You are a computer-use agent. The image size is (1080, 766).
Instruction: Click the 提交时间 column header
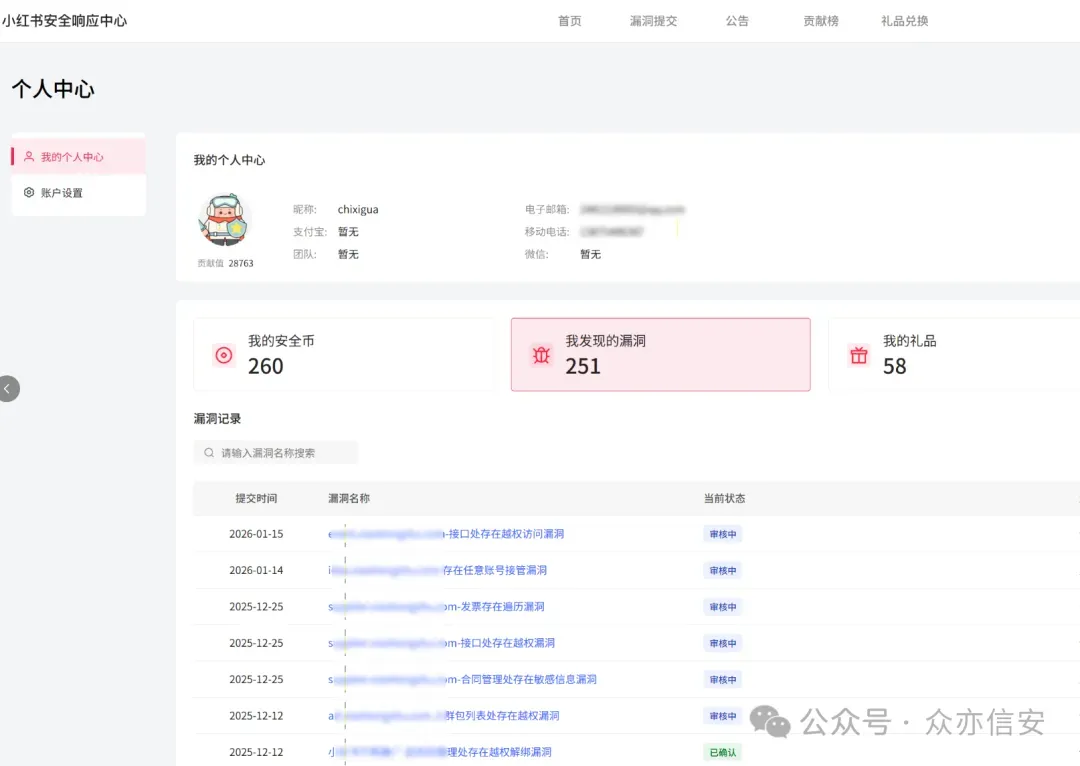(256, 498)
